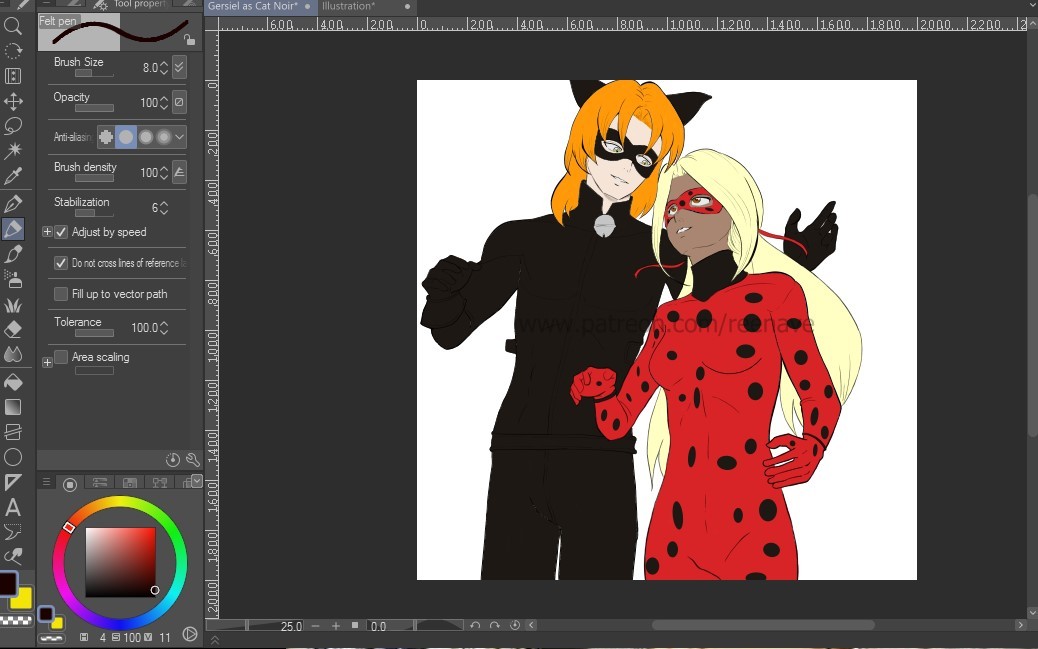Open color panel tabs overflow dropdown
The image size is (1038, 649).
[197, 481]
